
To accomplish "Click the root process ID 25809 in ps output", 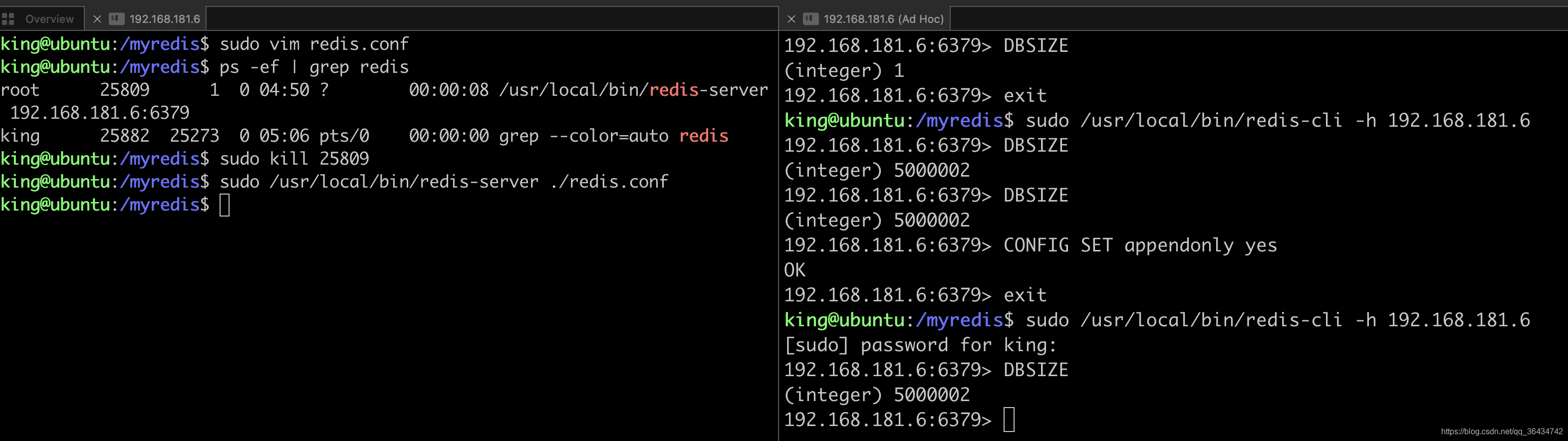I will tap(125, 90).
